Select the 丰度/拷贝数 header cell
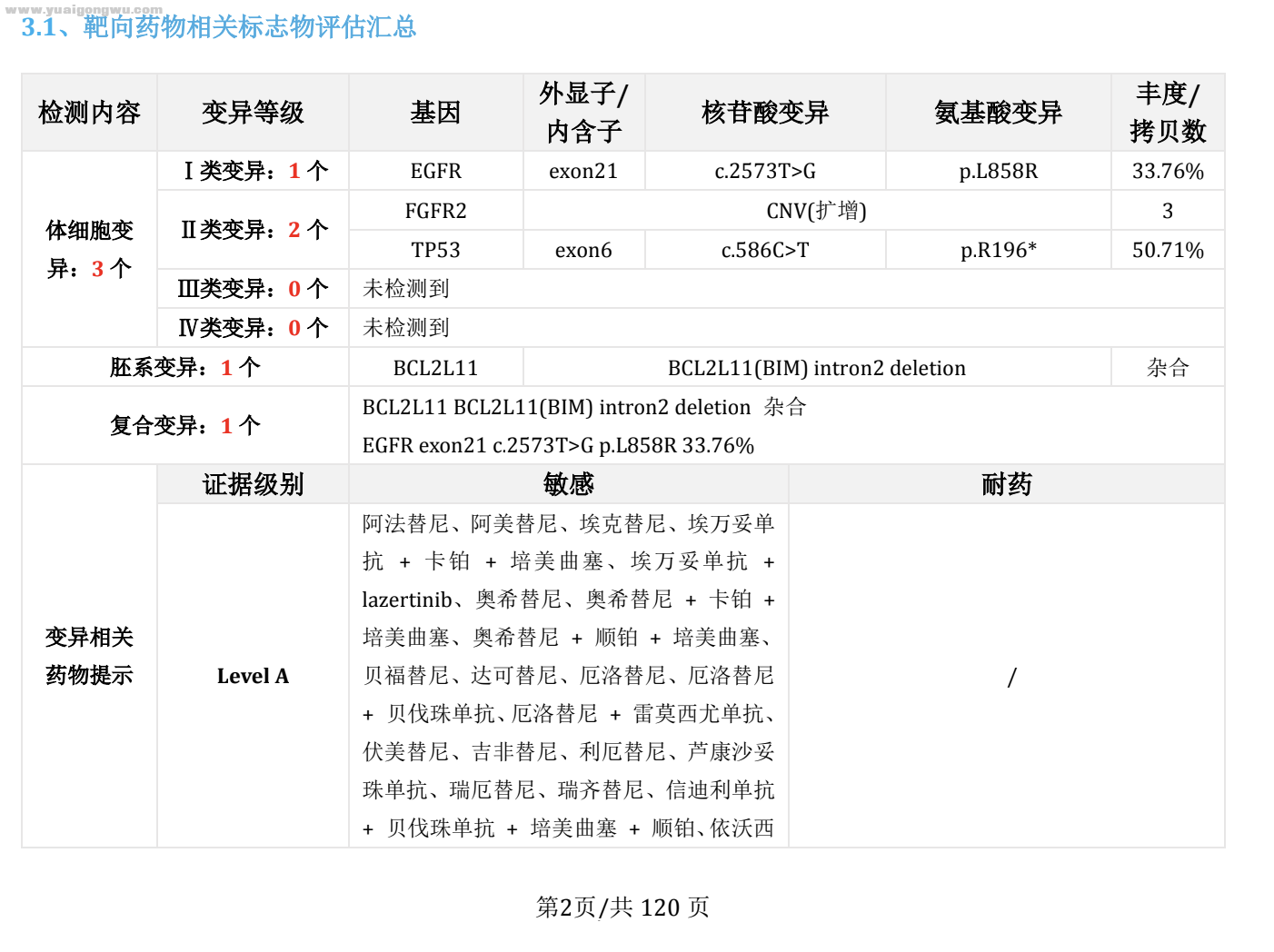This screenshot has height=952, width=1274. coord(1167,112)
